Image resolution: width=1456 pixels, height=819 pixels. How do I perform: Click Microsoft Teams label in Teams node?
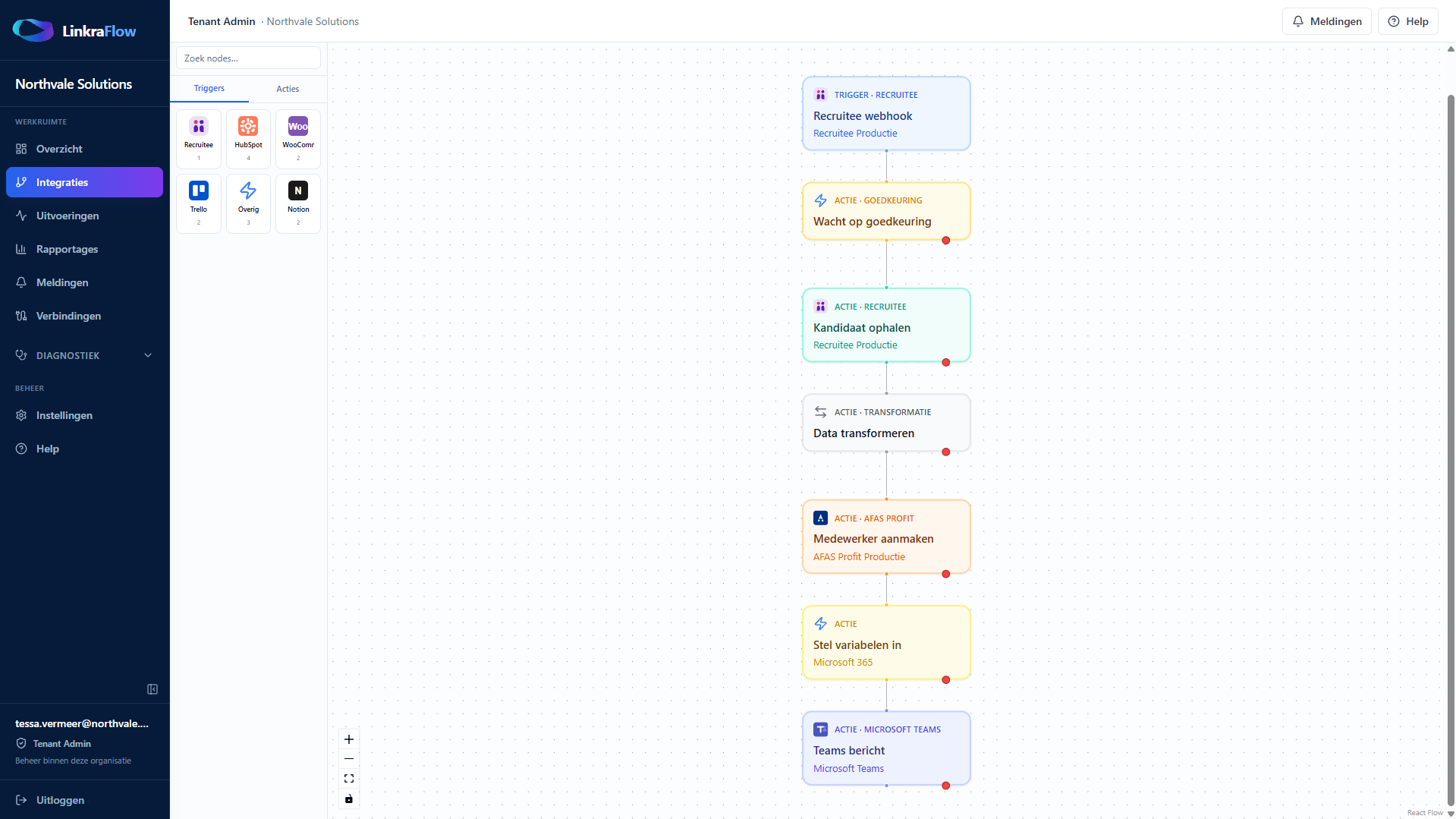pyautogui.click(x=848, y=769)
